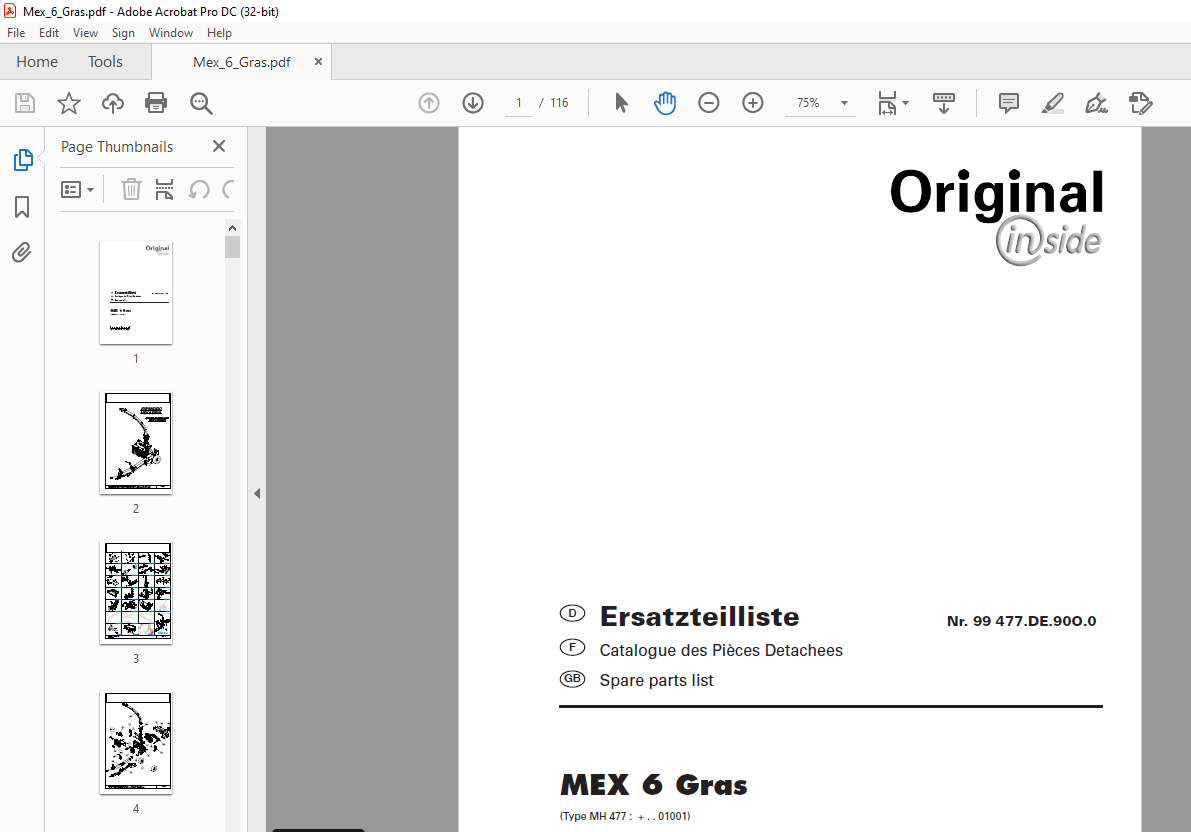Image resolution: width=1191 pixels, height=832 pixels.
Task: Switch to the Home tab
Action: click(x=36, y=62)
